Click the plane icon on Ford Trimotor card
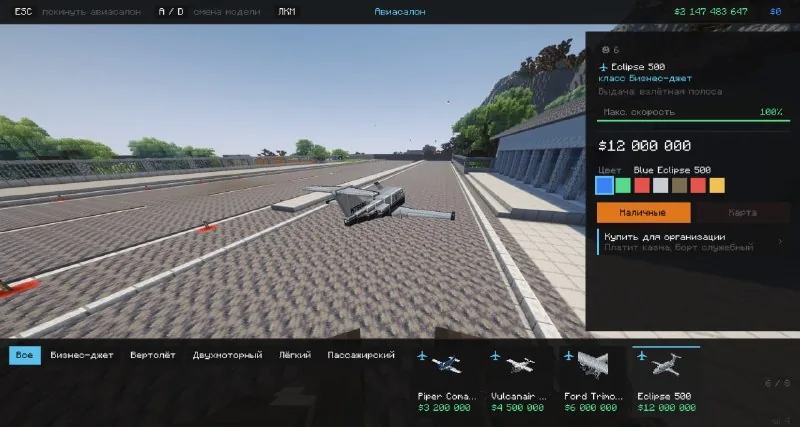Image resolution: width=800 pixels, height=427 pixels. point(568,356)
